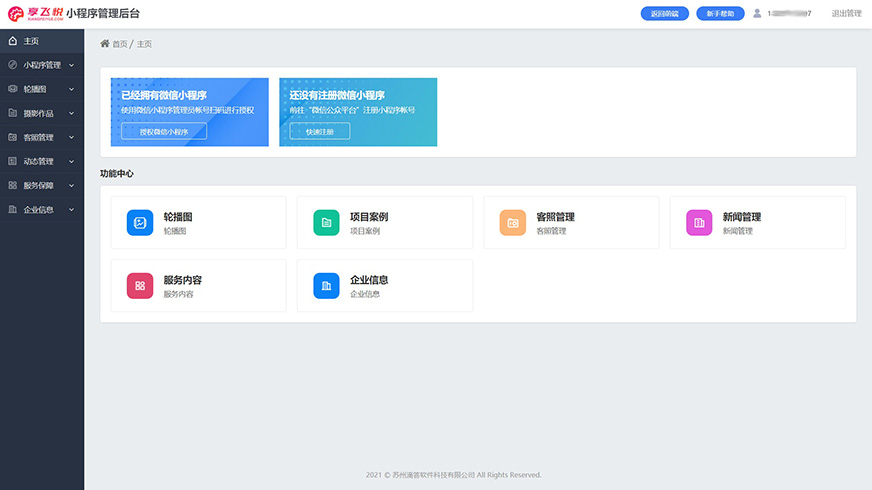The height and width of the screenshot is (490, 872).
Task: Click the blue 轮播图 carousel icon
Action: click(140, 222)
